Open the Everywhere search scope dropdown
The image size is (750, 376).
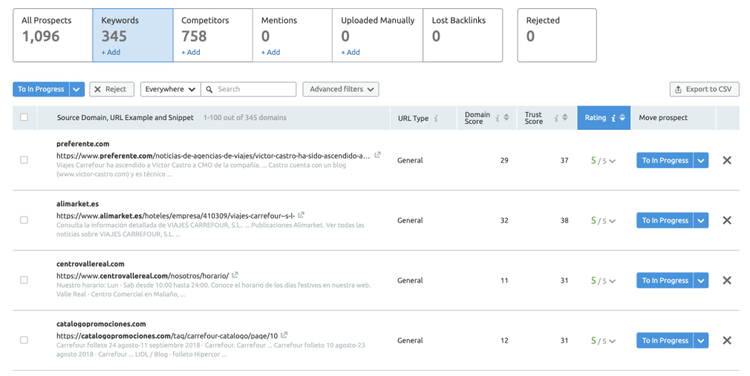170,89
